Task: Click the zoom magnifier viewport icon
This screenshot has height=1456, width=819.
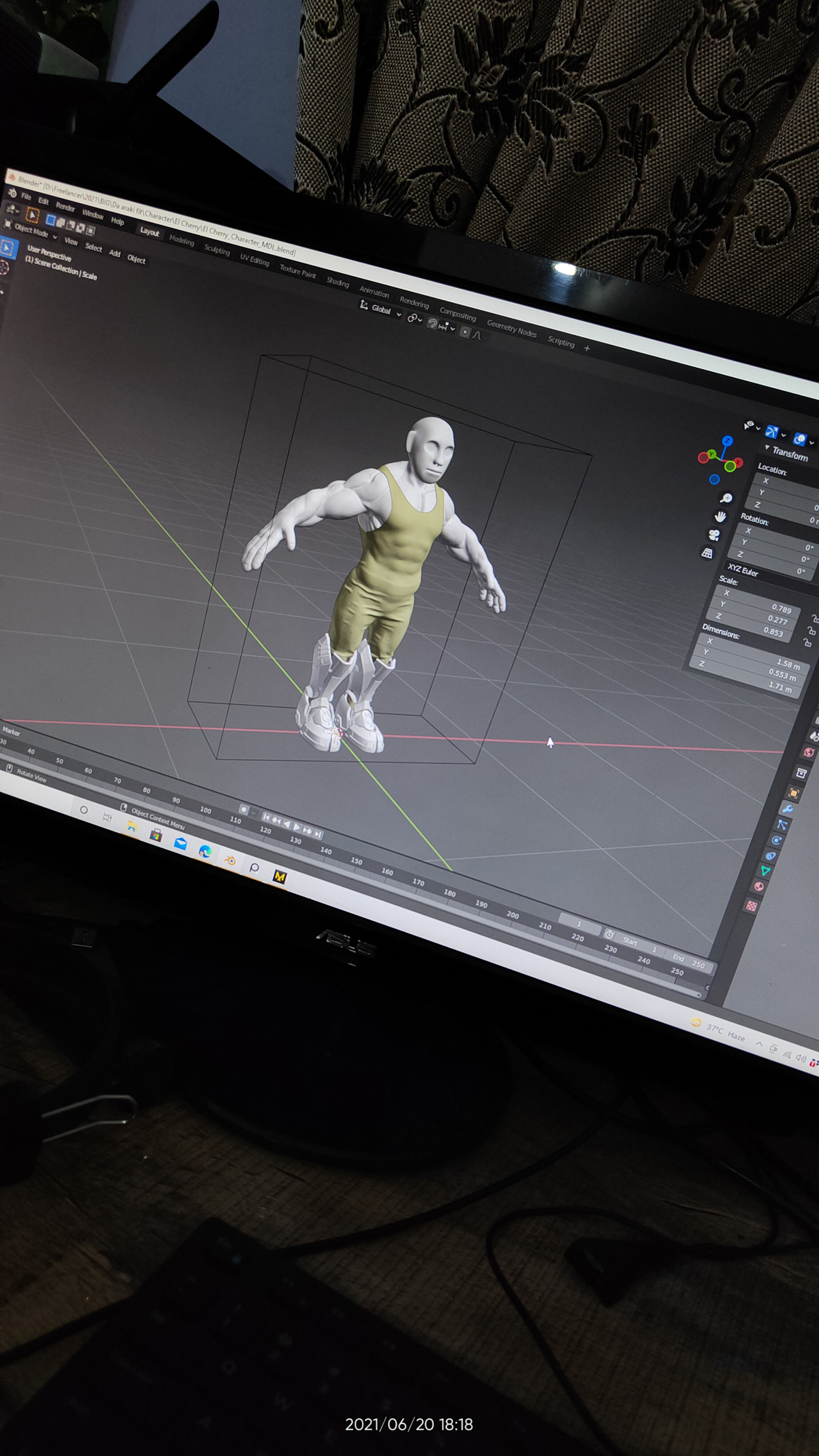Action: [x=726, y=498]
